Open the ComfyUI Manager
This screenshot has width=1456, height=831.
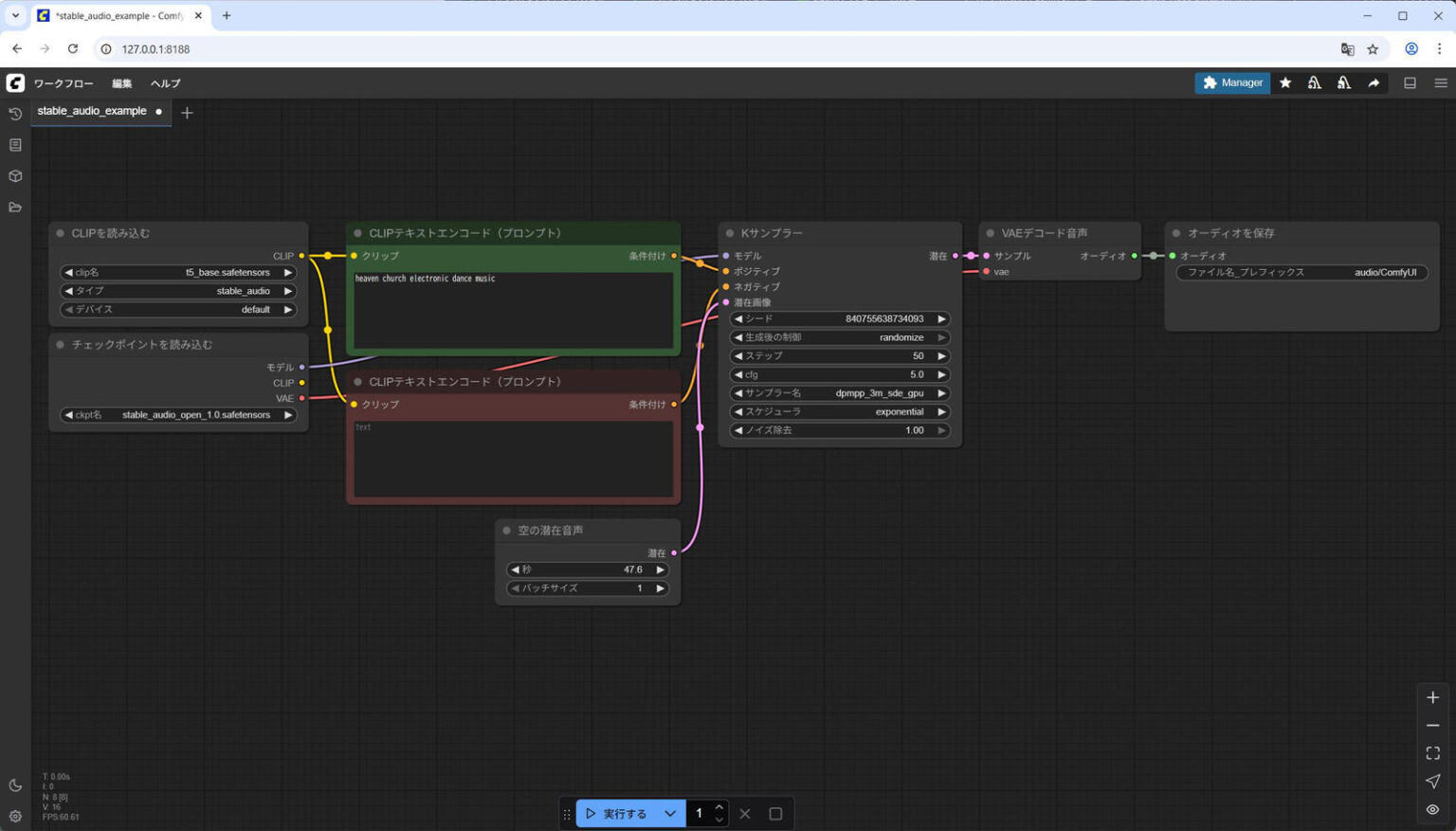pos(1232,82)
